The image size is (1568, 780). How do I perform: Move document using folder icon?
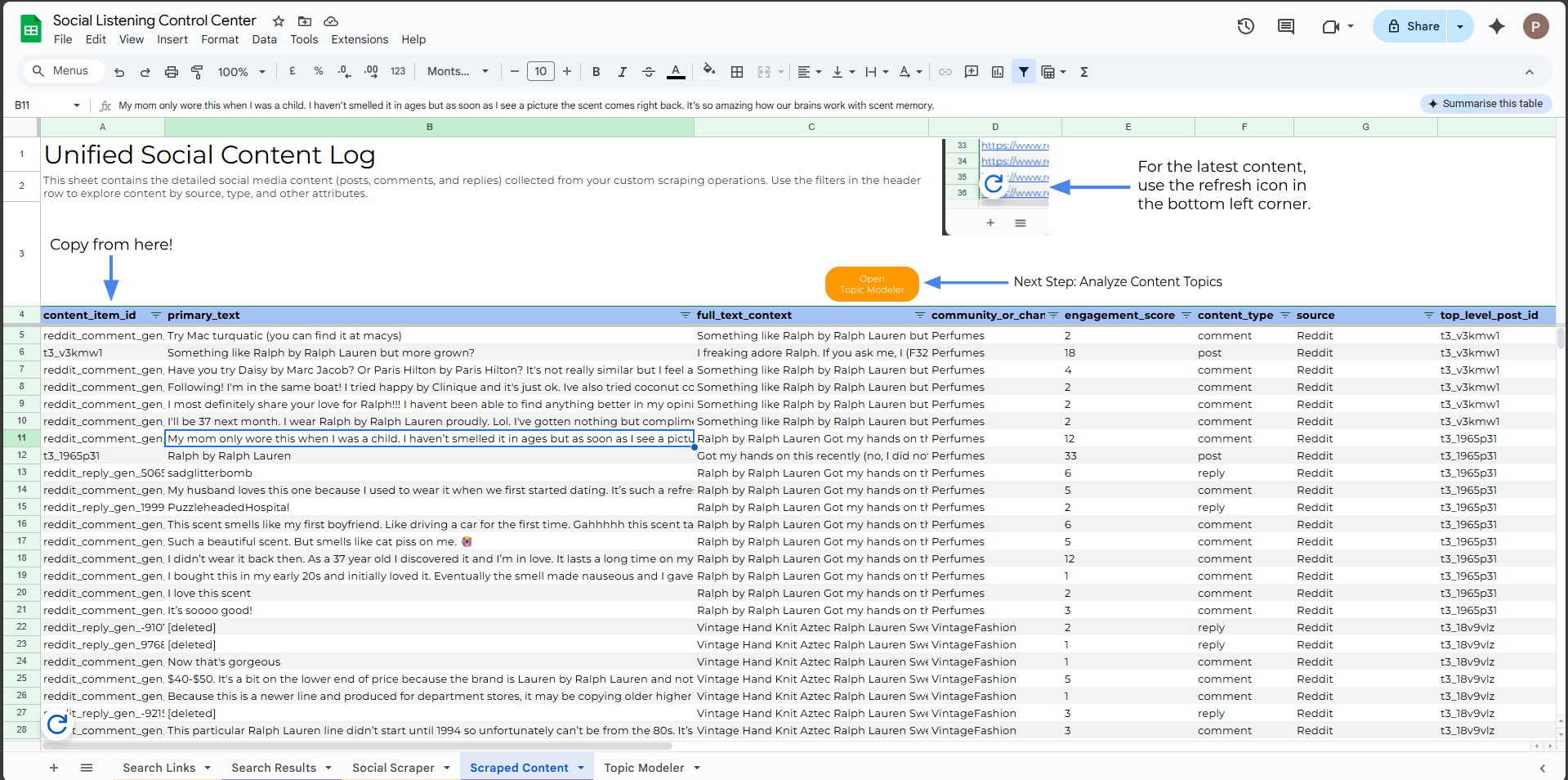[305, 21]
